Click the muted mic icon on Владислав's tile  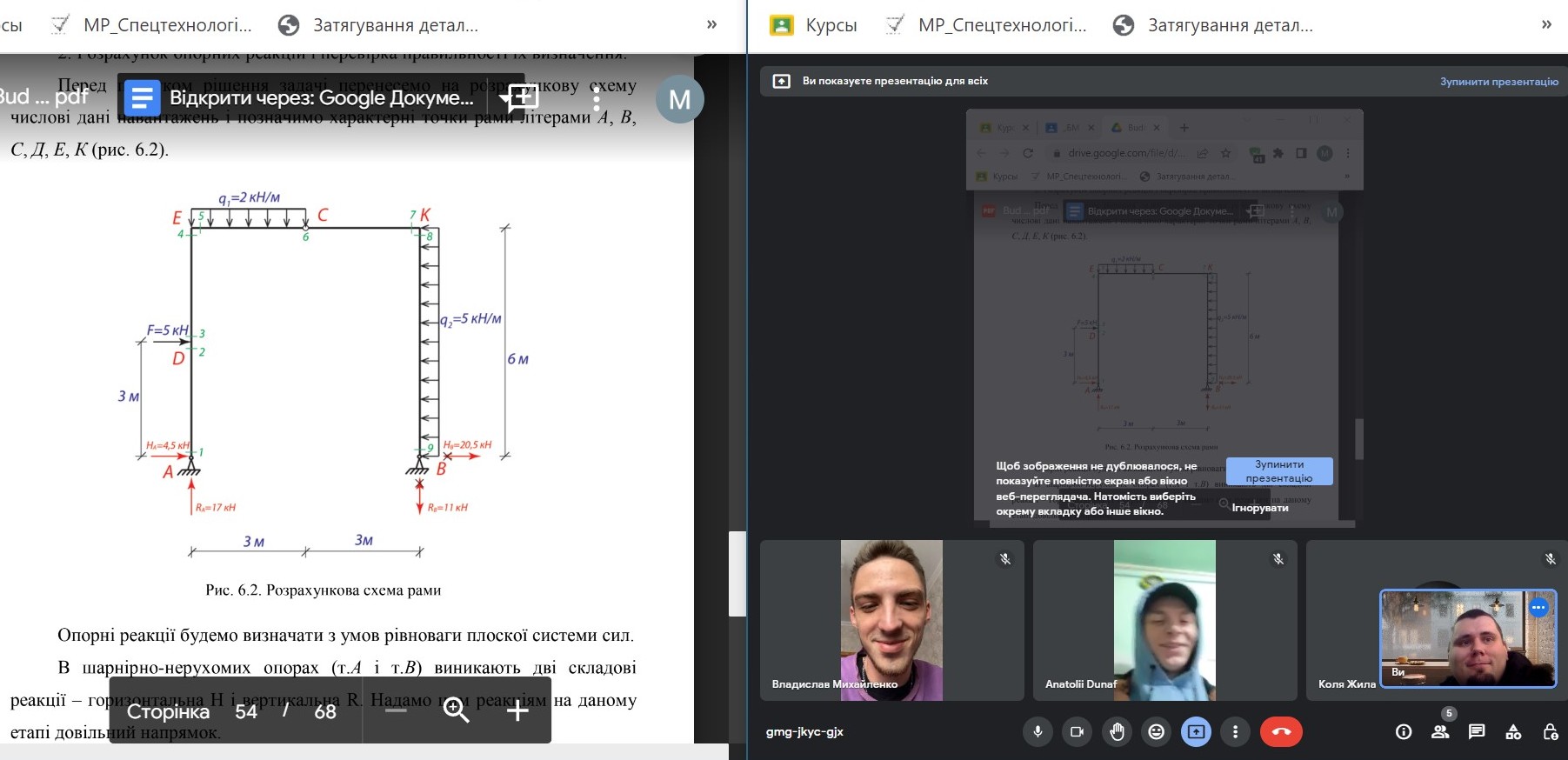pyautogui.click(x=1005, y=559)
